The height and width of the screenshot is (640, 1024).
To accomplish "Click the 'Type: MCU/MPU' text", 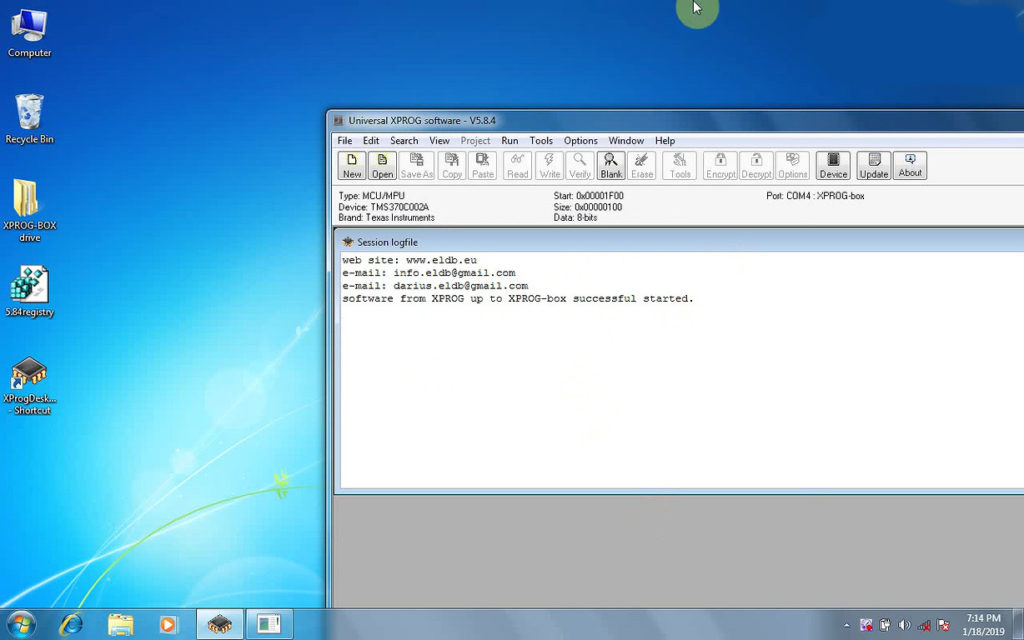I will (372, 196).
